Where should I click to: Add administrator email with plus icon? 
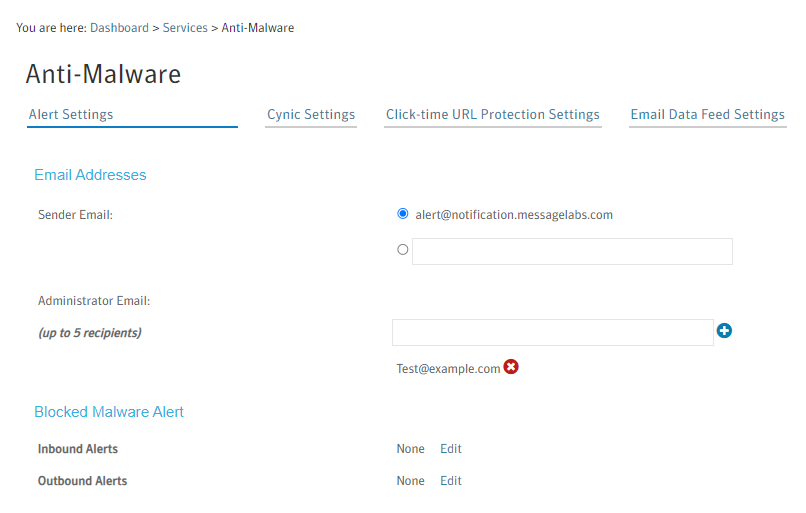click(725, 331)
